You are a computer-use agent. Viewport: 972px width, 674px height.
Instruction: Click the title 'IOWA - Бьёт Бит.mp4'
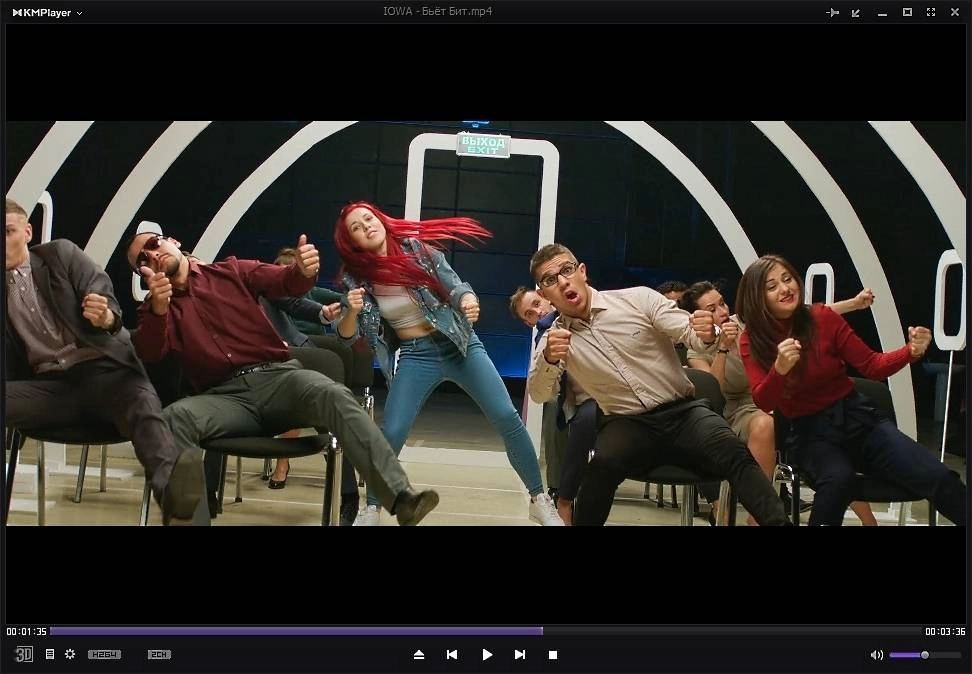click(438, 11)
